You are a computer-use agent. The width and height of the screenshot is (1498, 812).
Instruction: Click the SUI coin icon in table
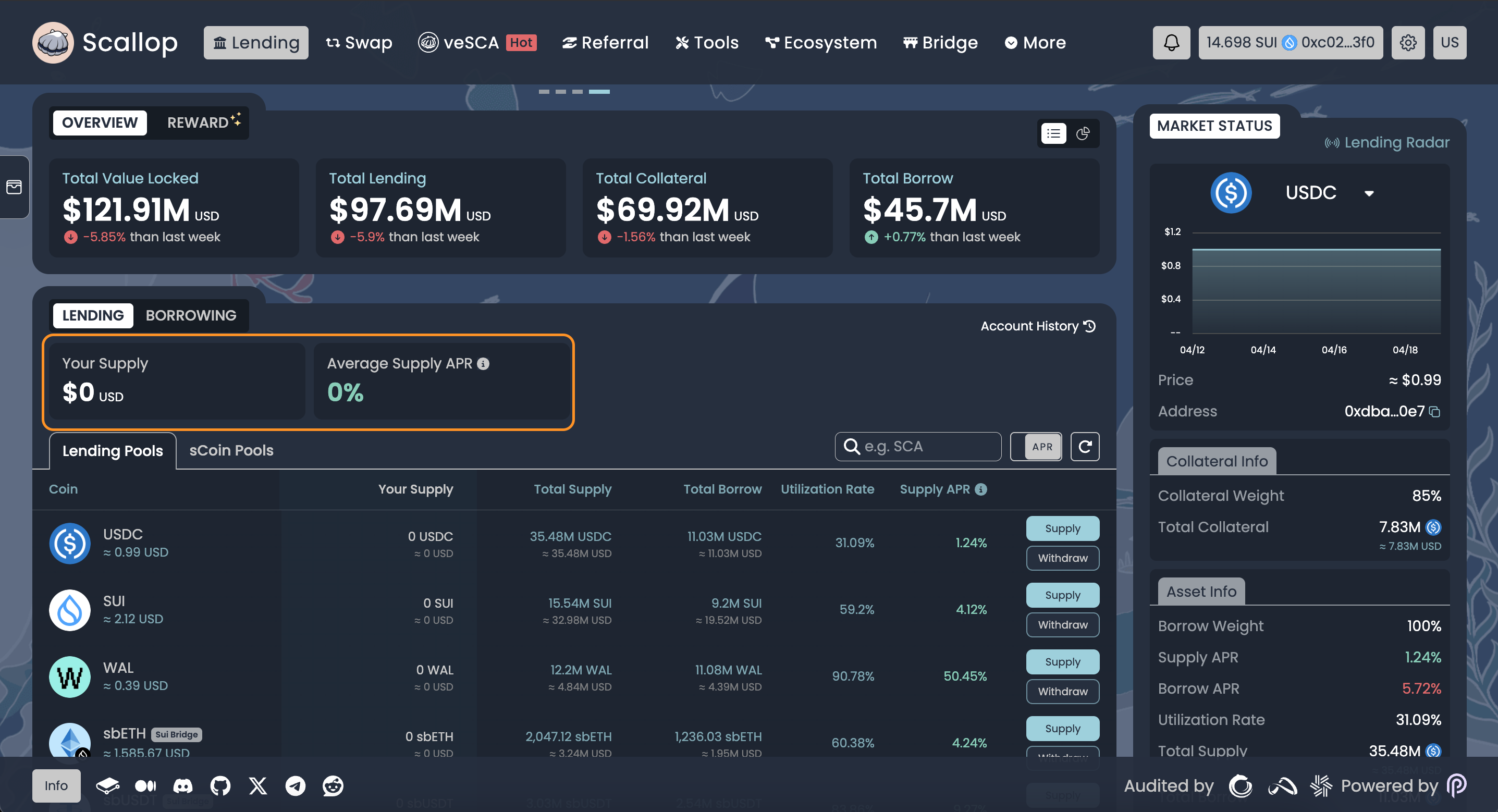(x=70, y=610)
